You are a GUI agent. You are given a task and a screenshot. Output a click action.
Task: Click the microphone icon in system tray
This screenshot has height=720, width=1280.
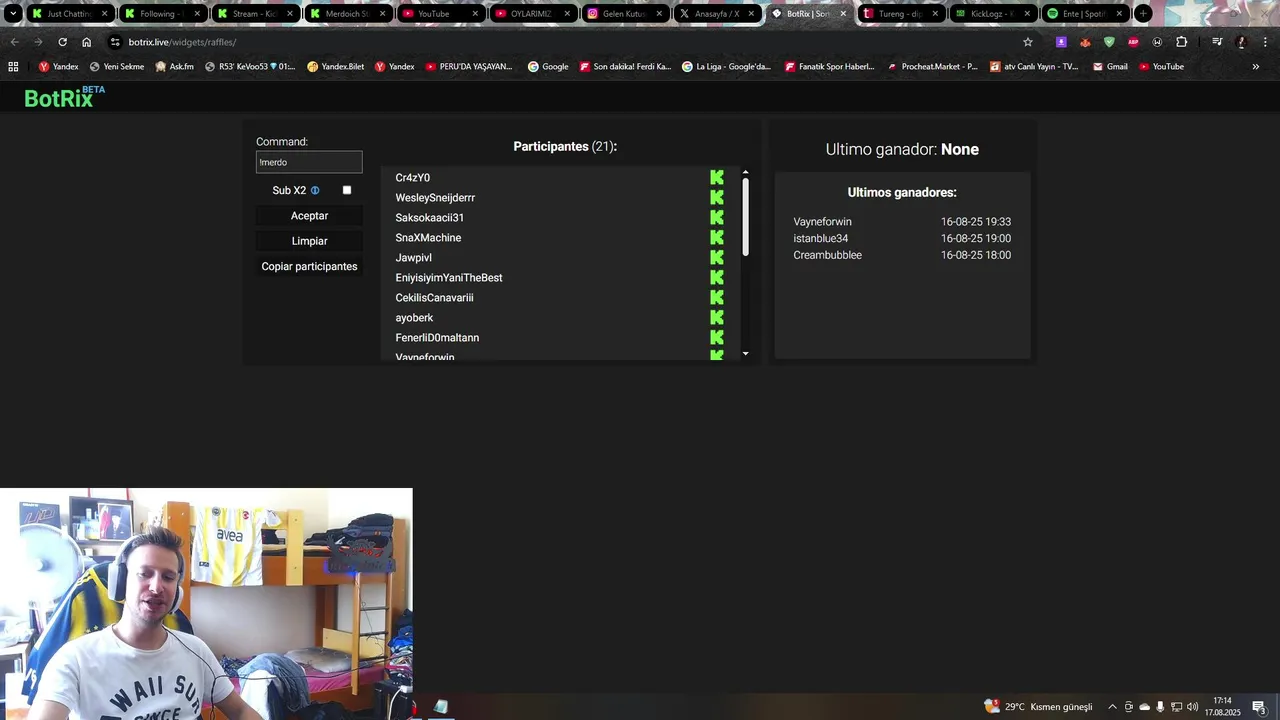coord(1160,707)
